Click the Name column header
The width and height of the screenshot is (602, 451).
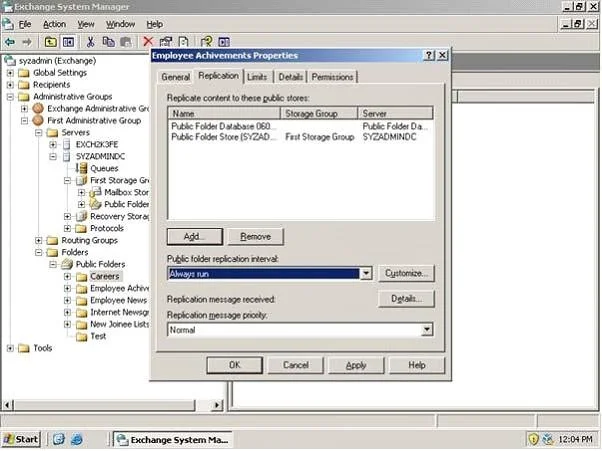[x=224, y=114]
